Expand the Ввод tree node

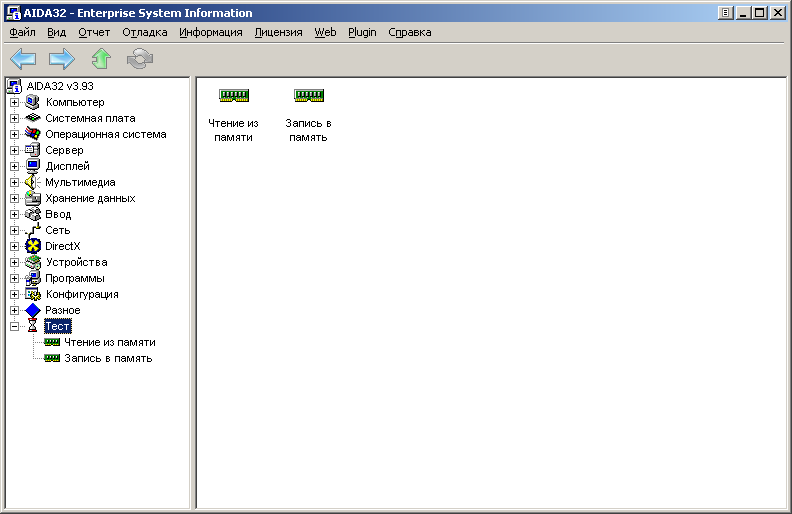(14, 215)
